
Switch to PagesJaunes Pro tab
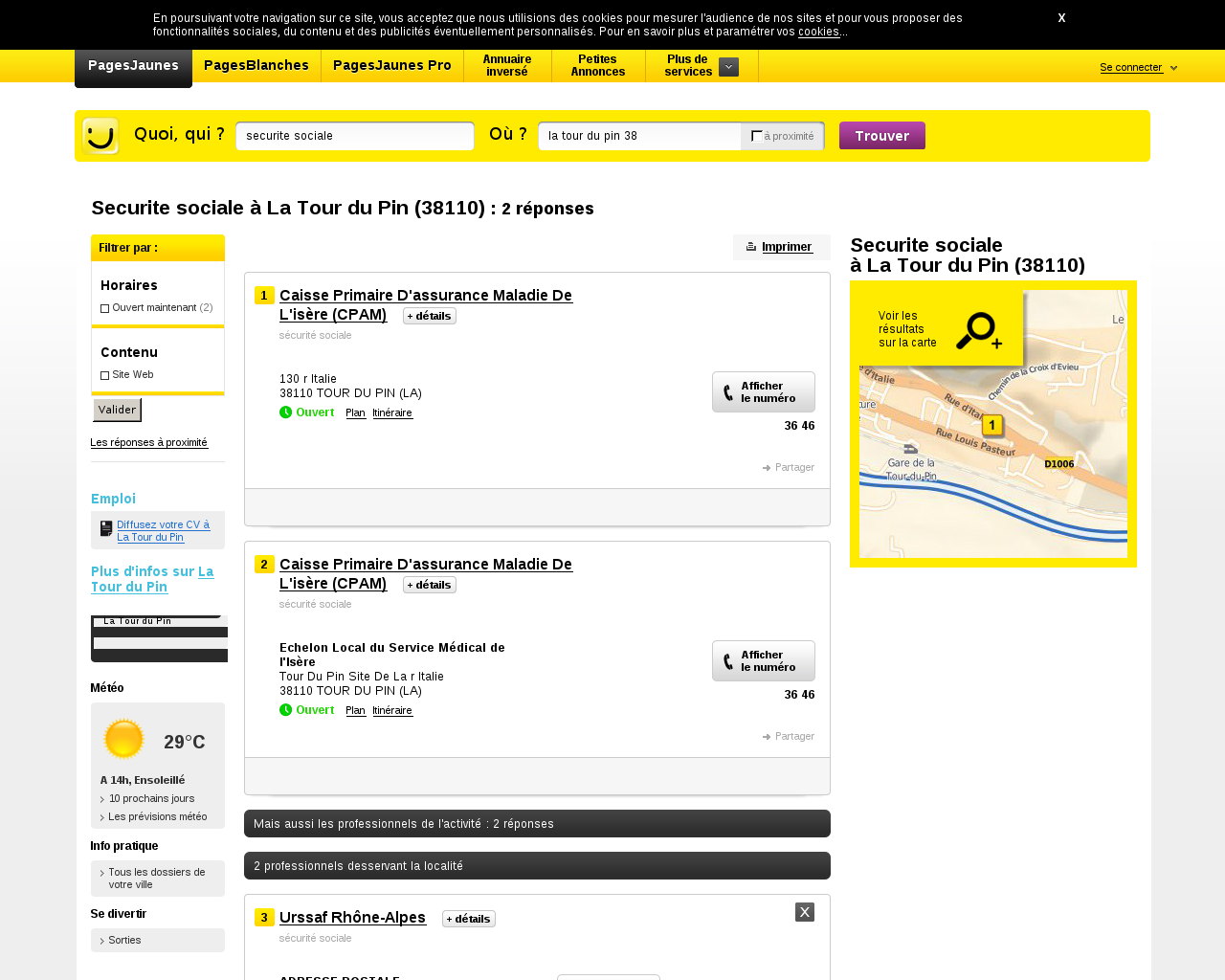392,66
